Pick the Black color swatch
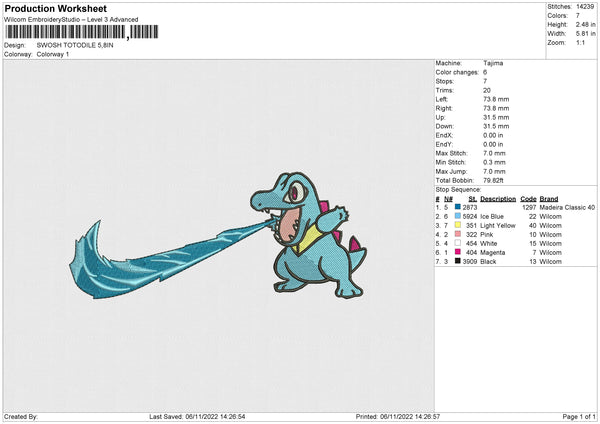 click(458, 261)
